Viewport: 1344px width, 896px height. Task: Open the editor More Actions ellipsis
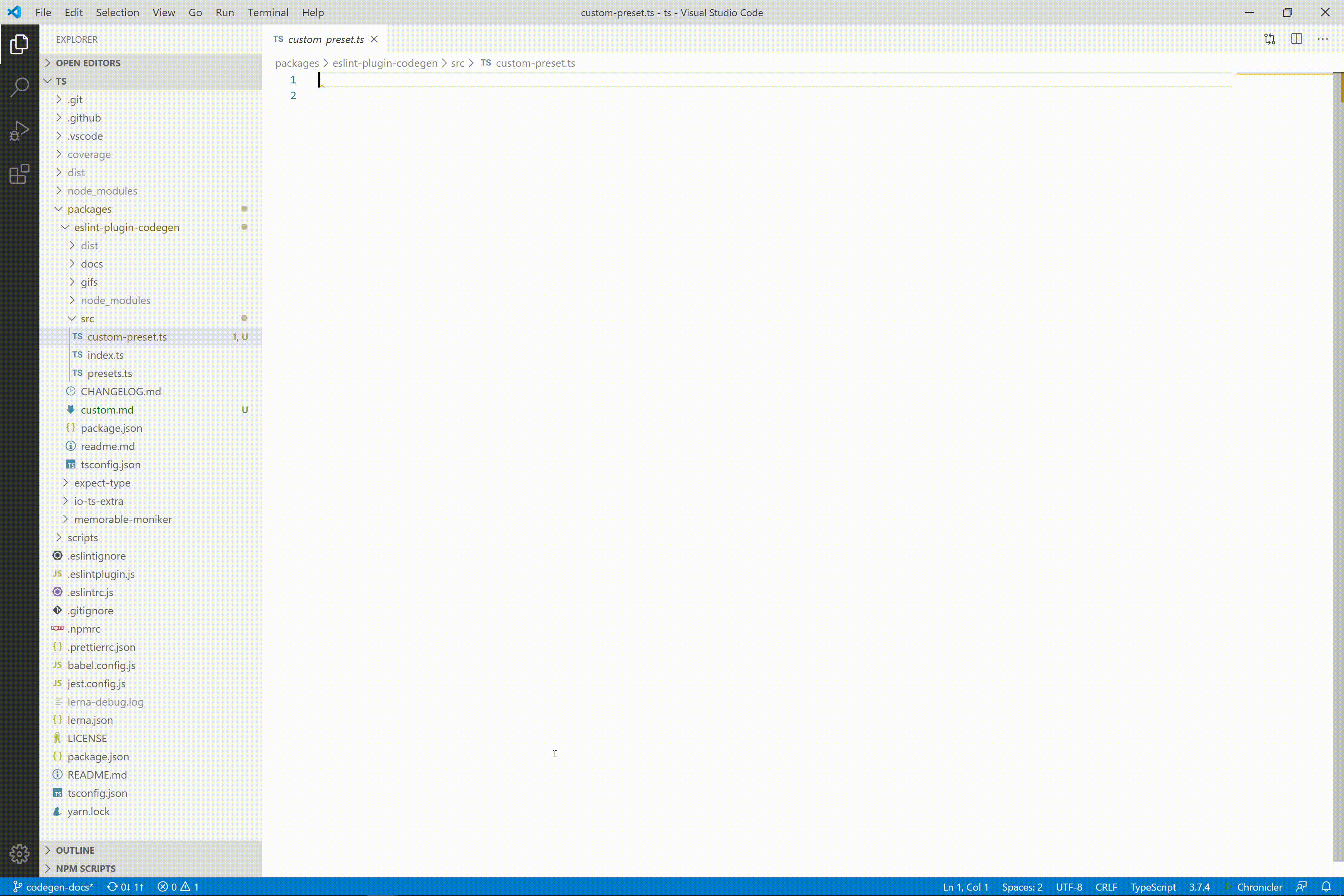click(1323, 39)
